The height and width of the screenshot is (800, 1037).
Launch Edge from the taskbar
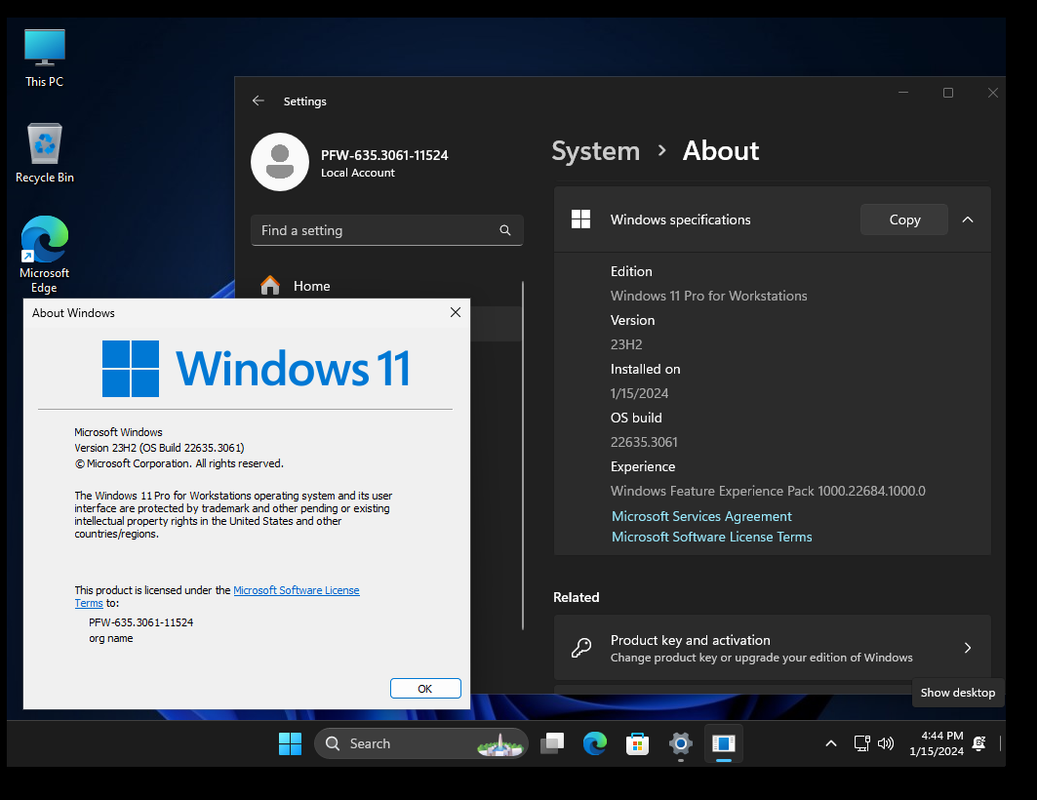(x=595, y=744)
